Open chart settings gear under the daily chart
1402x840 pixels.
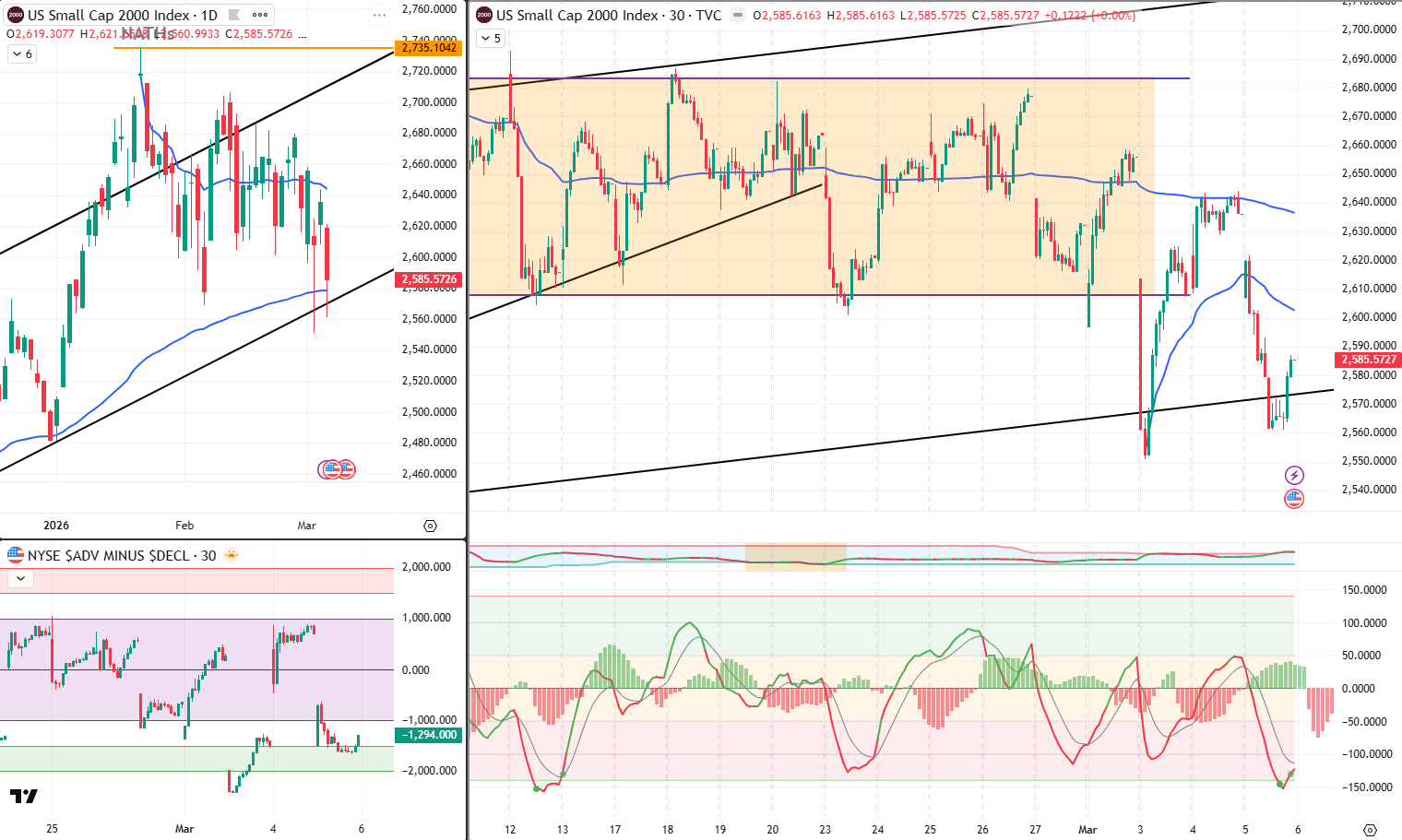[430, 526]
